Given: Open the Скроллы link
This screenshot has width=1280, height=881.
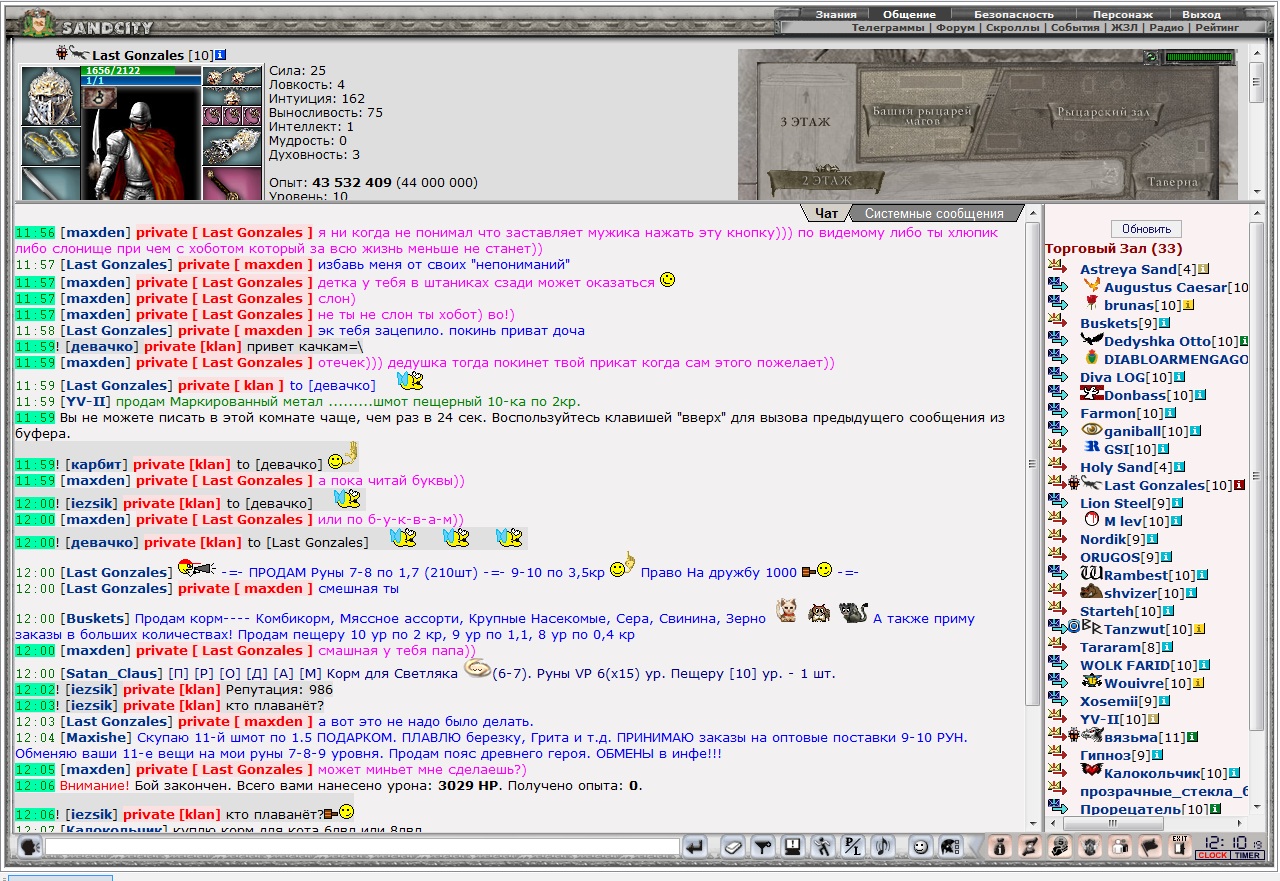Looking at the screenshot, I should coord(1012,28).
